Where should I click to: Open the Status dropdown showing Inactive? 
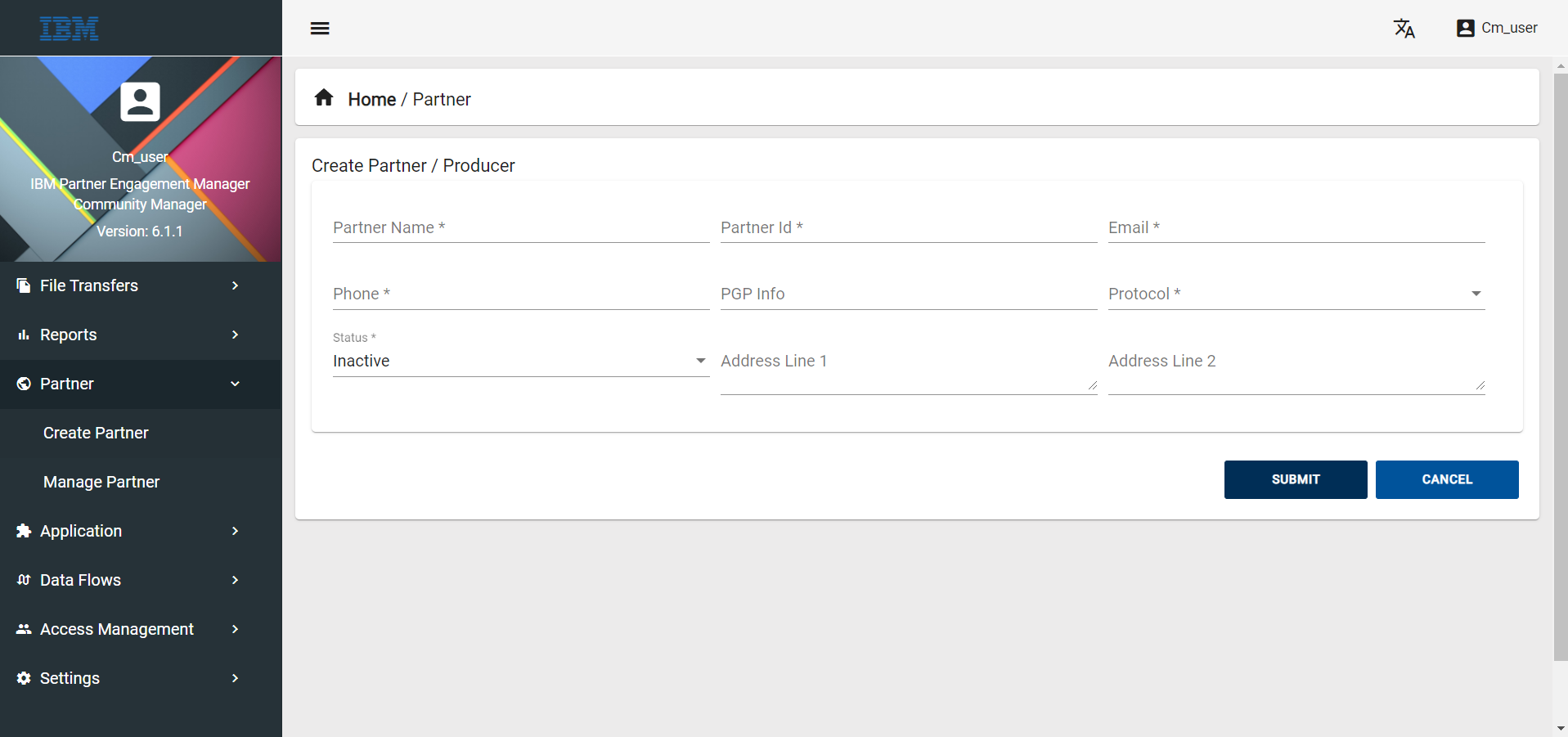[x=520, y=361]
